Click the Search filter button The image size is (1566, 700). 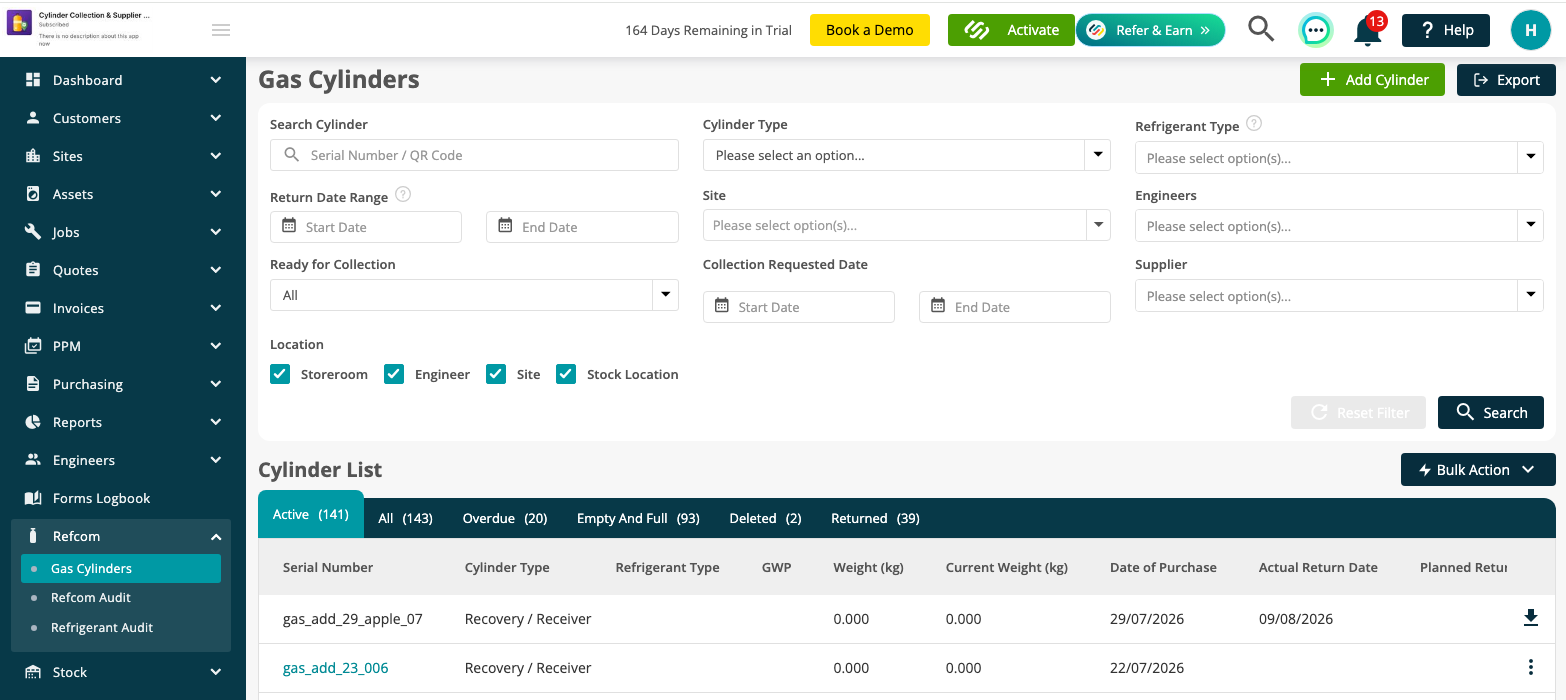coord(1490,412)
